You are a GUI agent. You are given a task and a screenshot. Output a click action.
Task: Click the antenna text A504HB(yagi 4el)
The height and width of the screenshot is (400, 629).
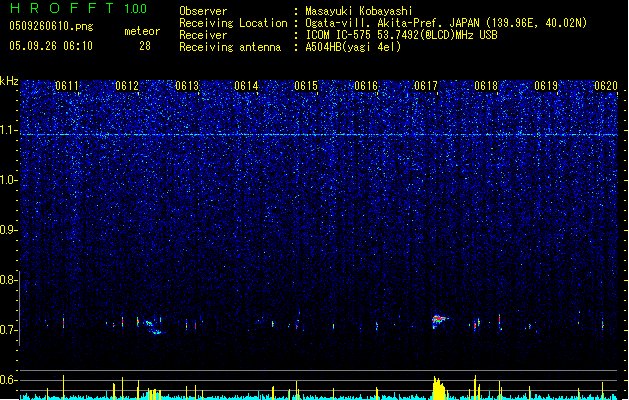coord(353,47)
